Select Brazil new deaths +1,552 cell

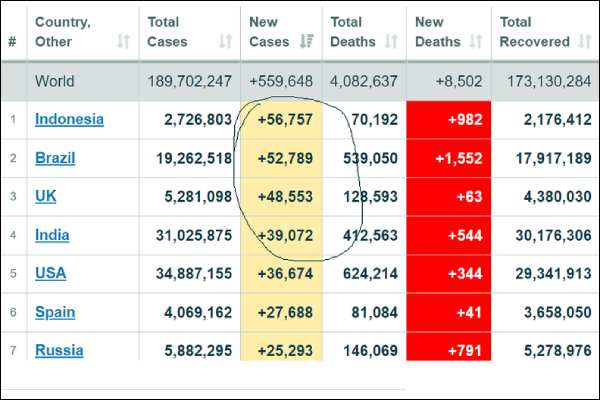(x=448, y=158)
